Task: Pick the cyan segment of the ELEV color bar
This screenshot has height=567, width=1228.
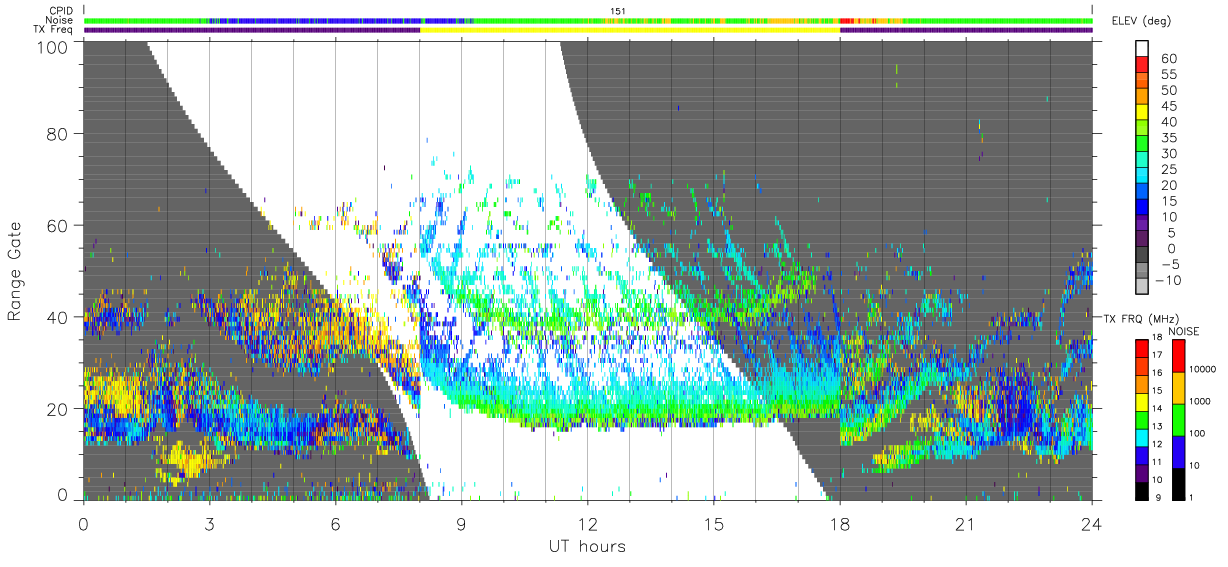Action: click(x=1142, y=175)
